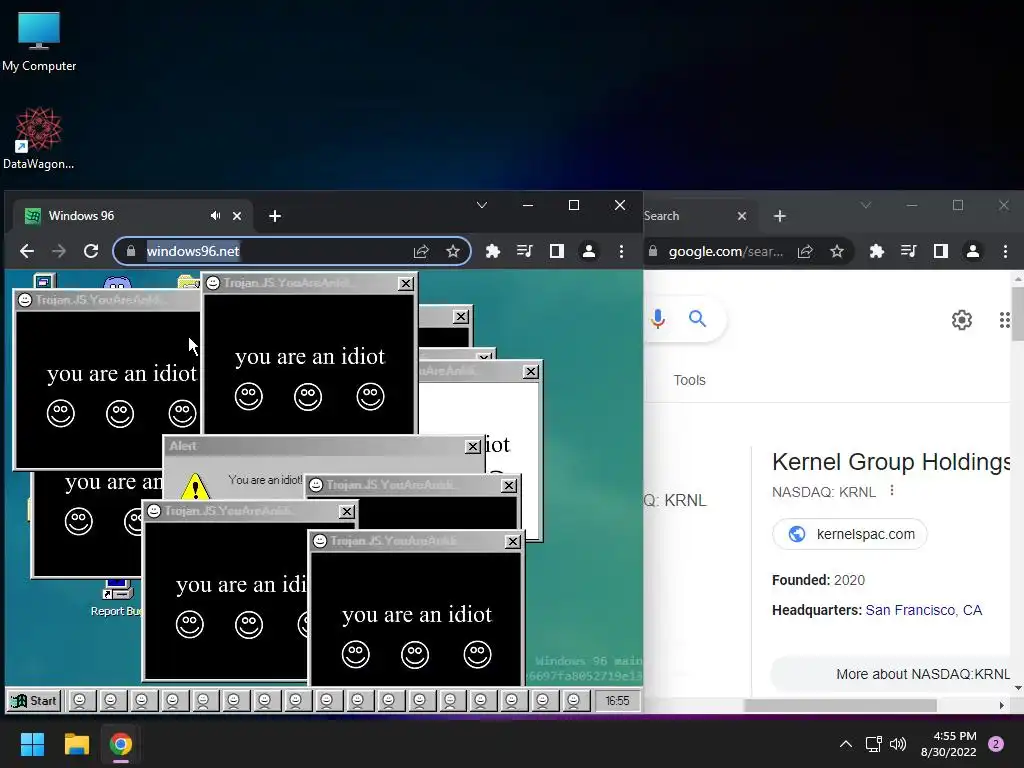This screenshot has height=768, width=1024.
Task: Open the Google apps grid
Action: click(1004, 320)
